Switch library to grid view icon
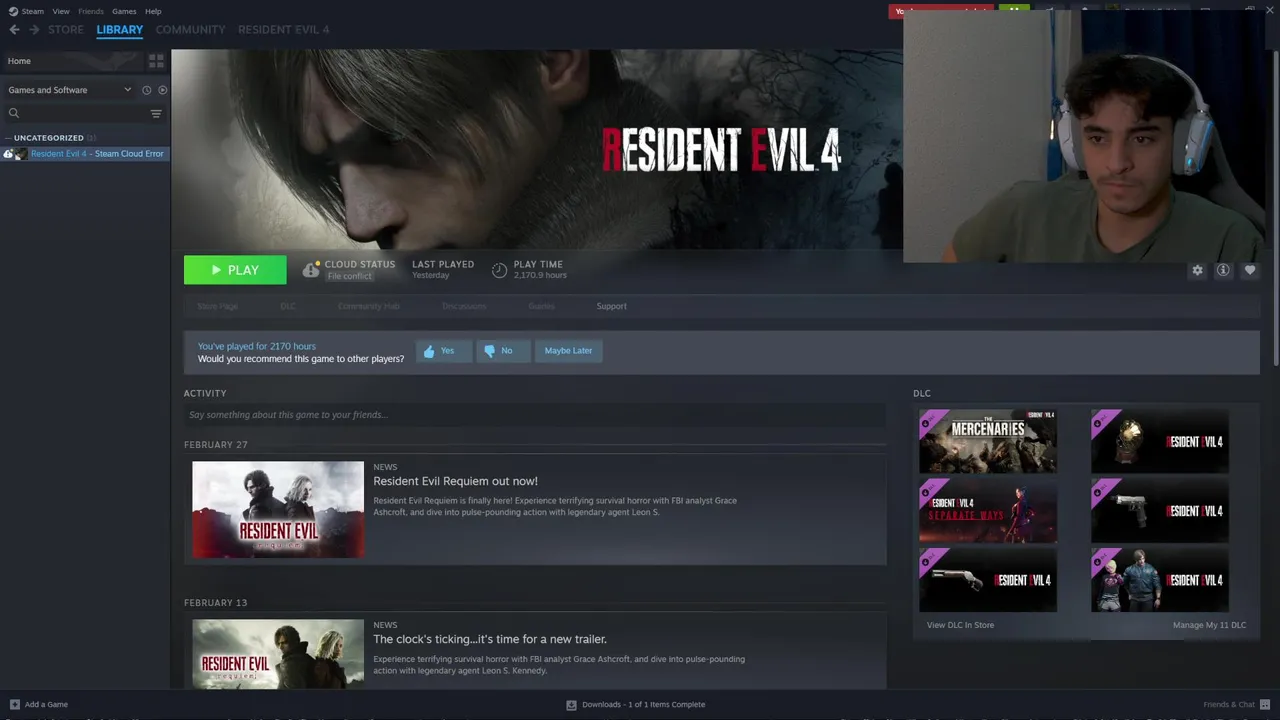Image resolution: width=1280 pixels, height=720 pixels. 156,61
